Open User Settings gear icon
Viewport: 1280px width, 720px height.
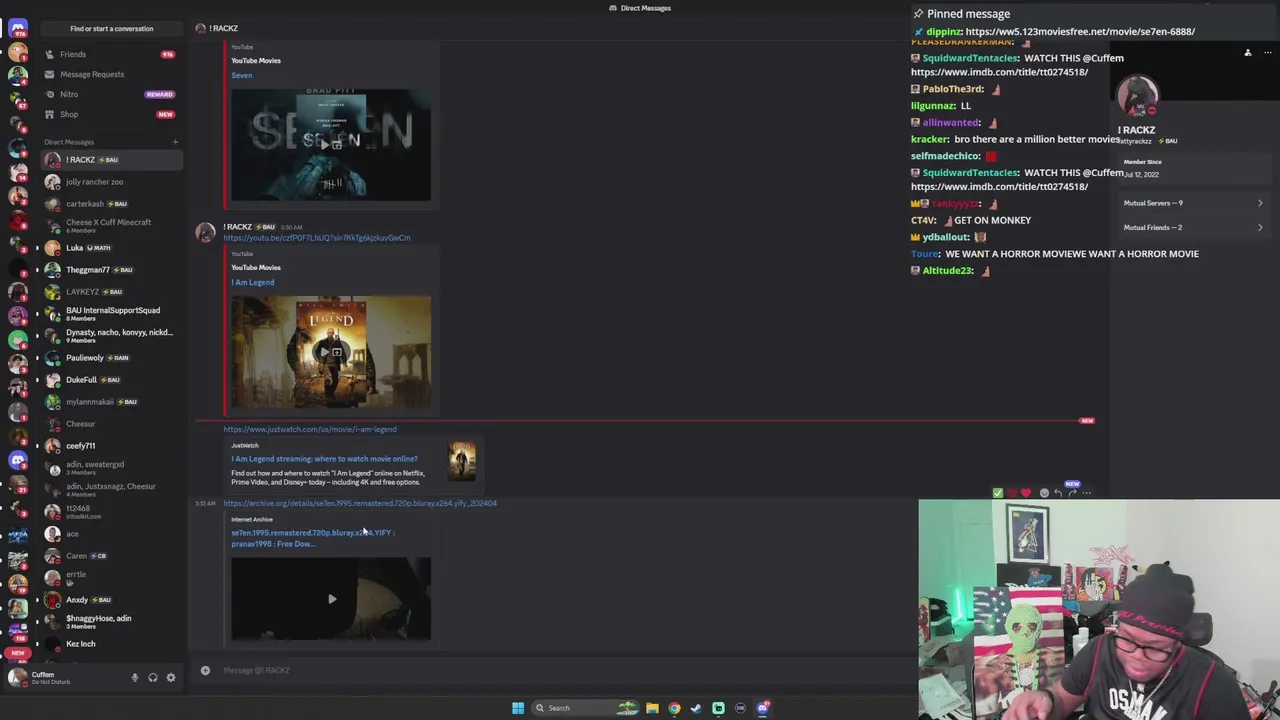[x=171, y=678]
